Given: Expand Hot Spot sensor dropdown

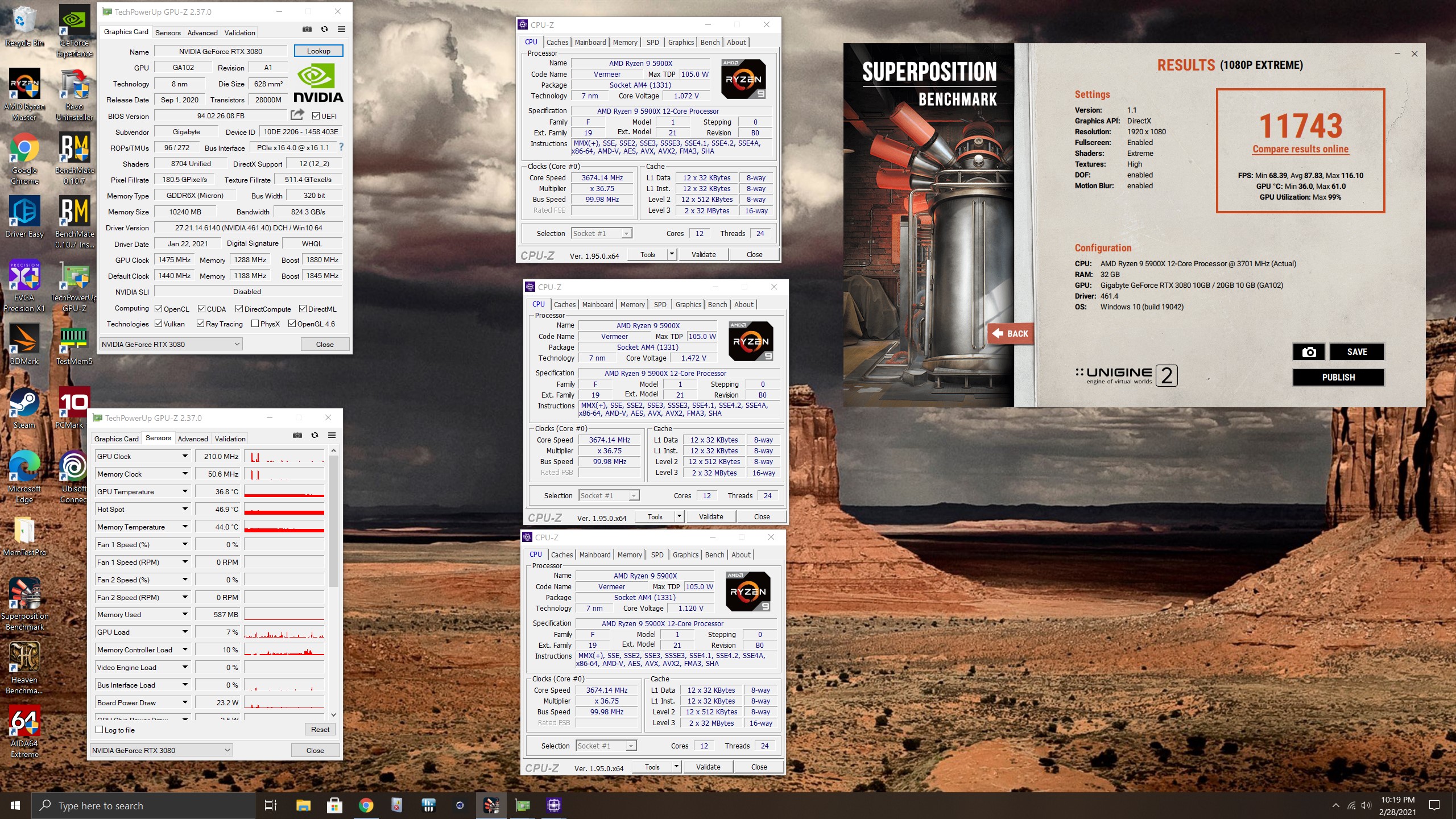Looking at the screenshot, I should click(185, 509).
